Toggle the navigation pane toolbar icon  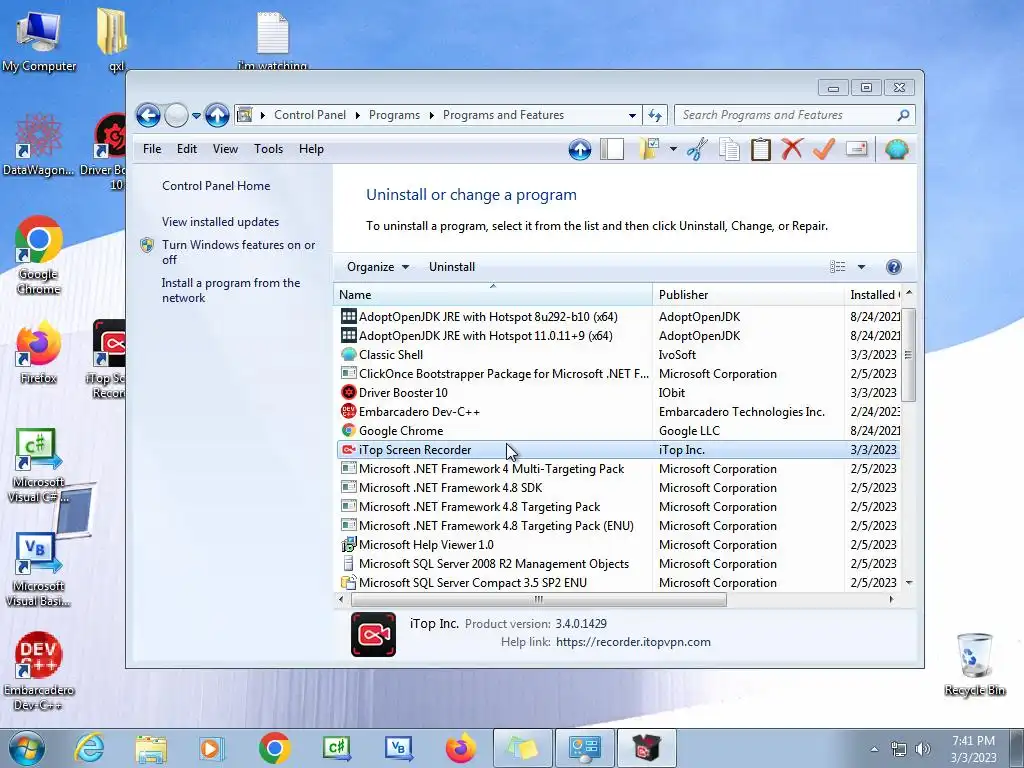(612, 150)
